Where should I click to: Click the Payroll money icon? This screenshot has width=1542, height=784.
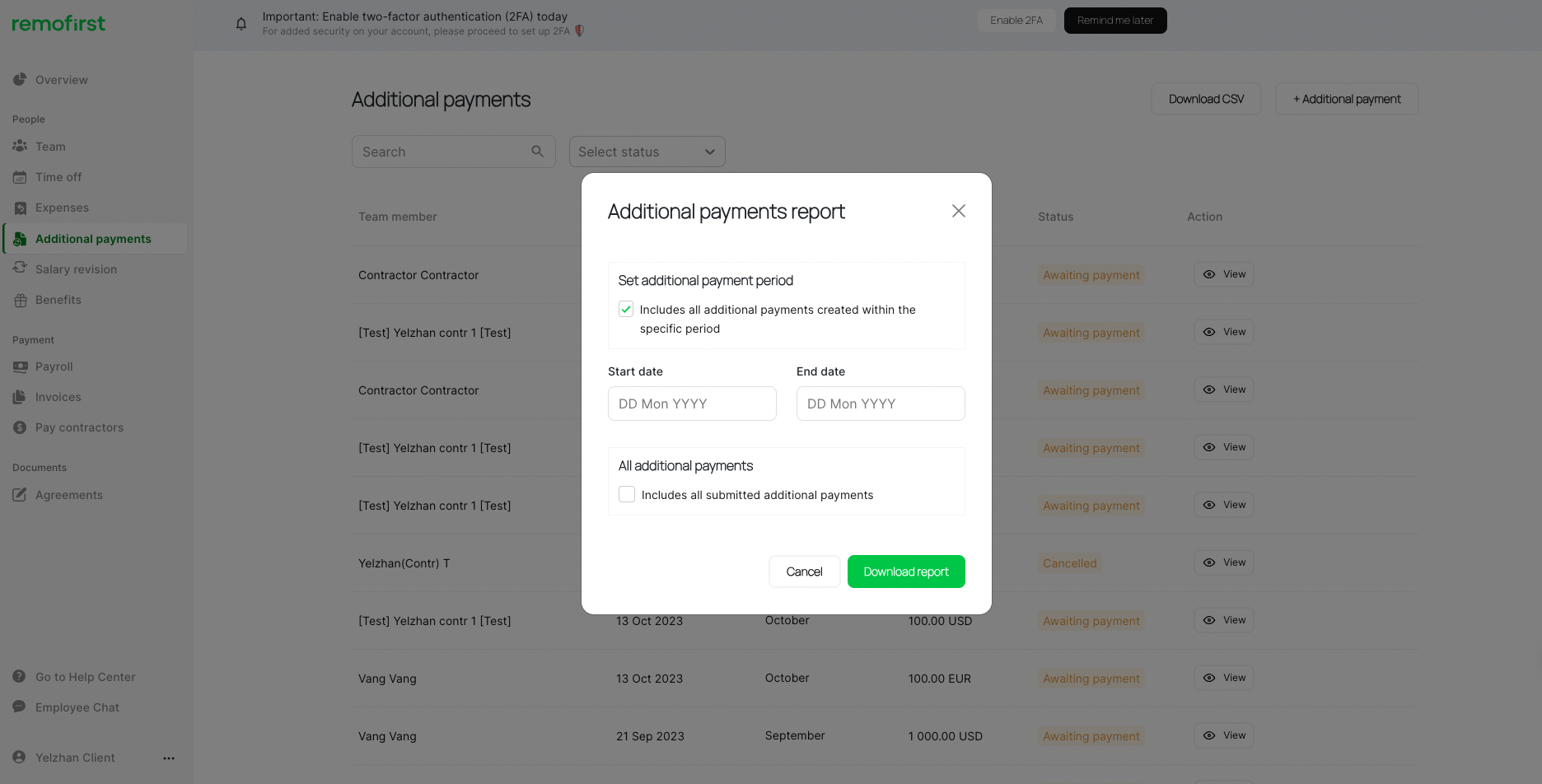coord(20,366)
